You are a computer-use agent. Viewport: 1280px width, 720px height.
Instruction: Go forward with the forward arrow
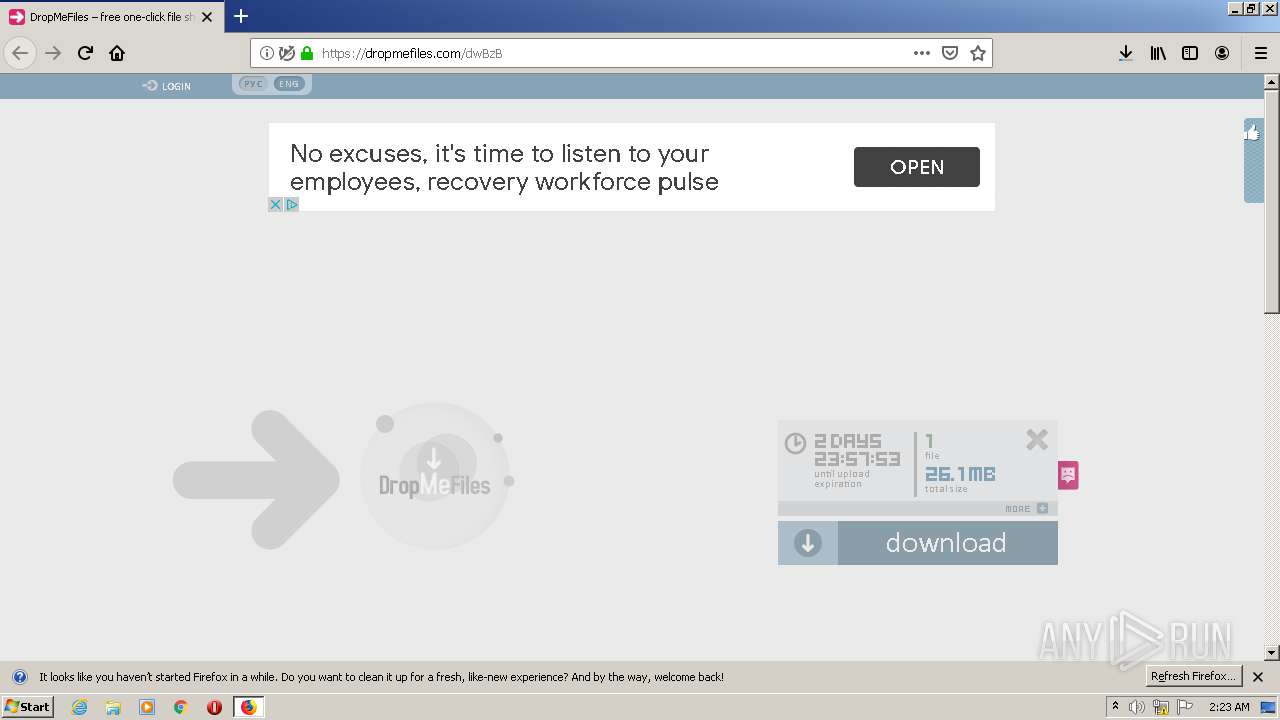pos(53,53)
